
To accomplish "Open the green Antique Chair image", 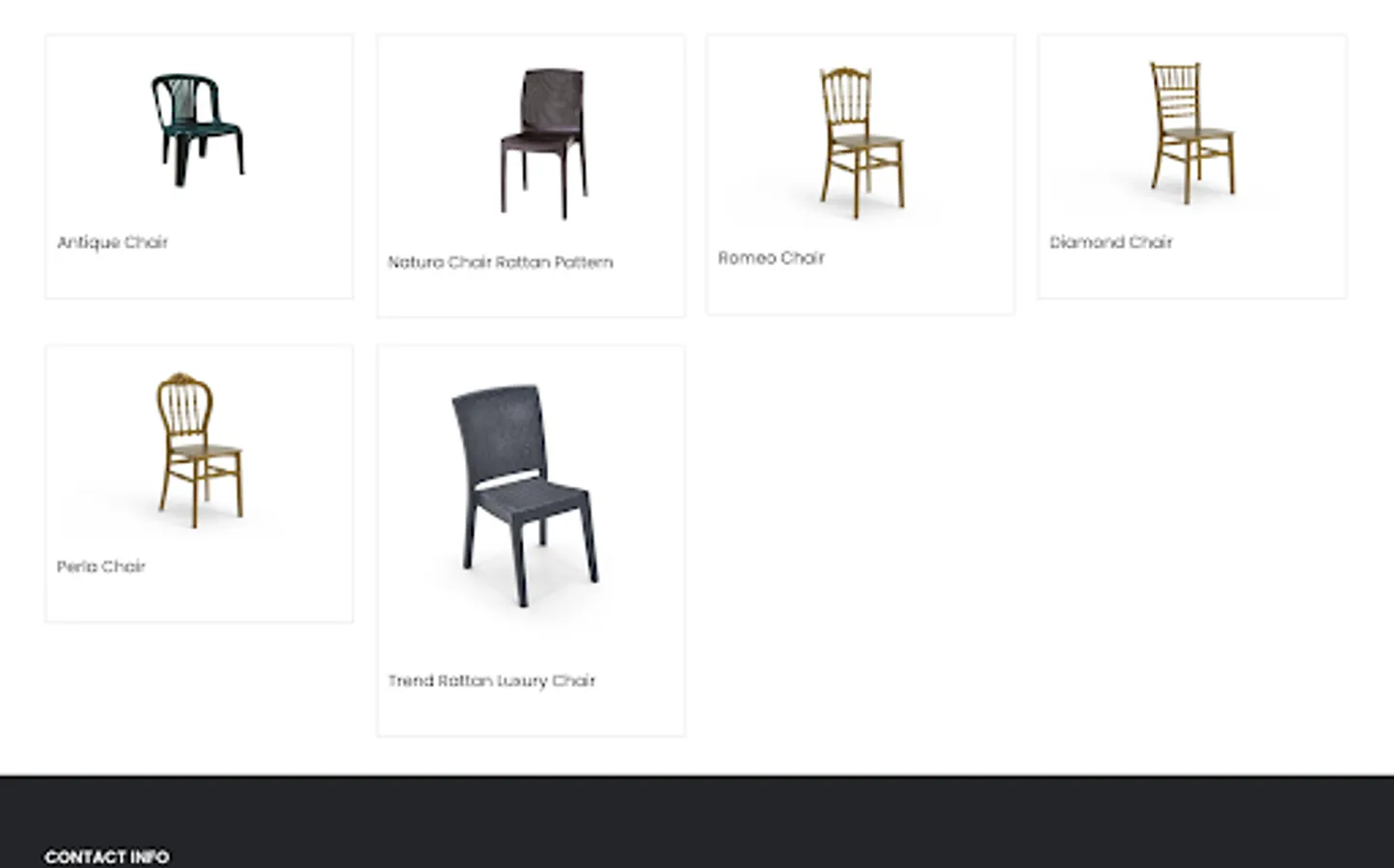I will point(199,129).
